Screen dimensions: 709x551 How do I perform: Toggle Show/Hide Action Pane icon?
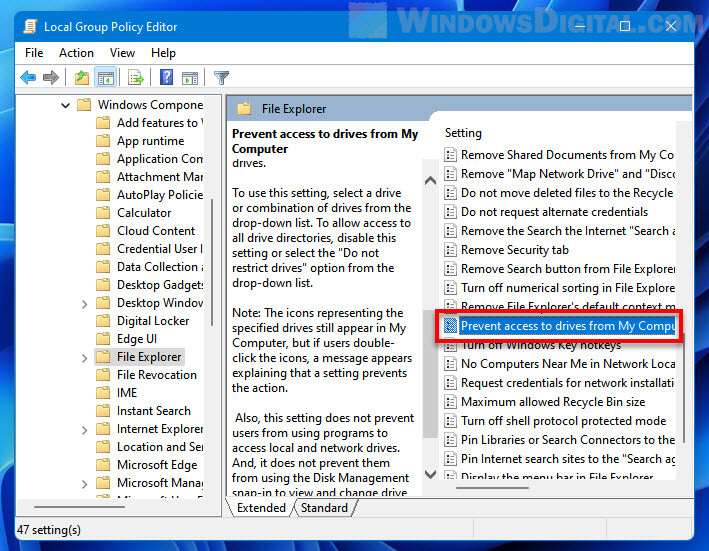click(x=190, y=77)
